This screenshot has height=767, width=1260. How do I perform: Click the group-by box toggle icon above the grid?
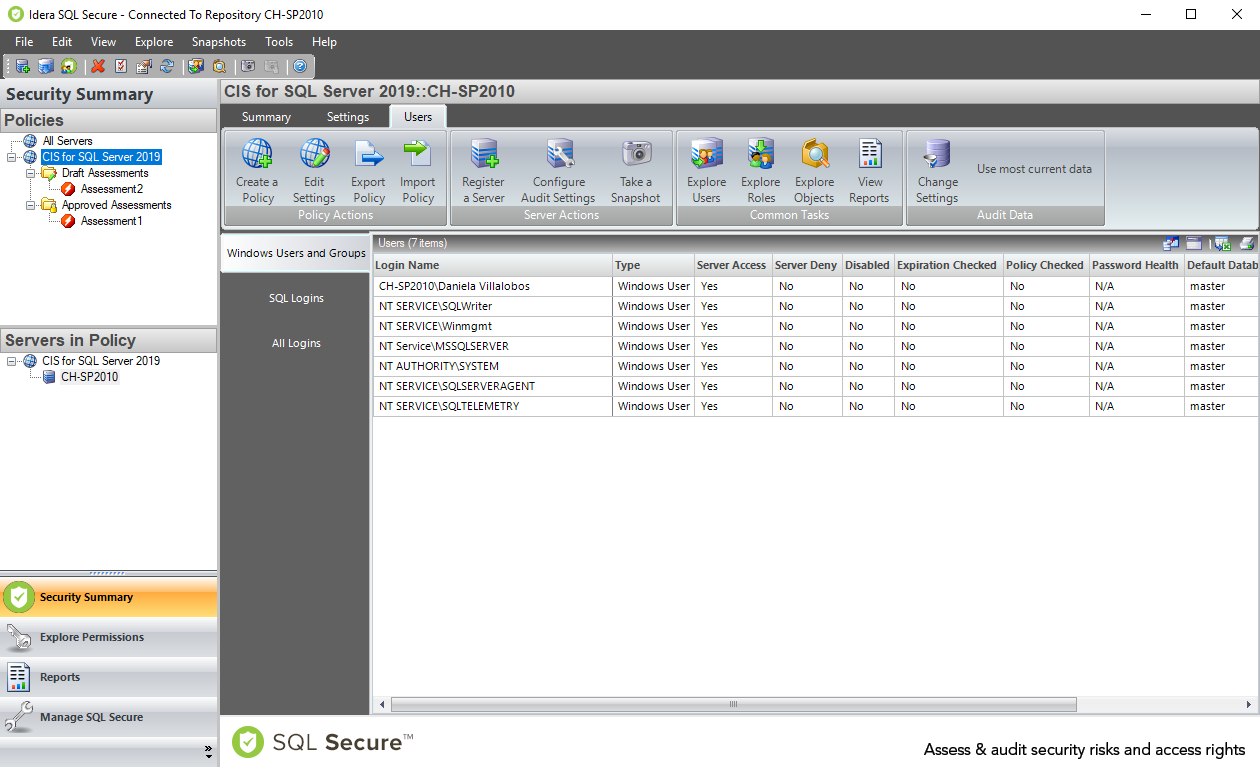(1194, 243)
